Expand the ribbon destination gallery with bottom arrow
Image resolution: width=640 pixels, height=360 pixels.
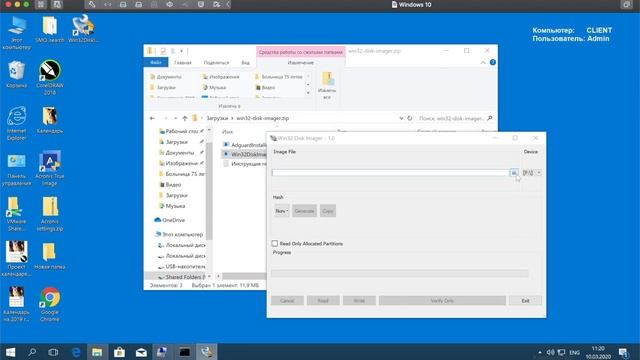click(308, 93)
